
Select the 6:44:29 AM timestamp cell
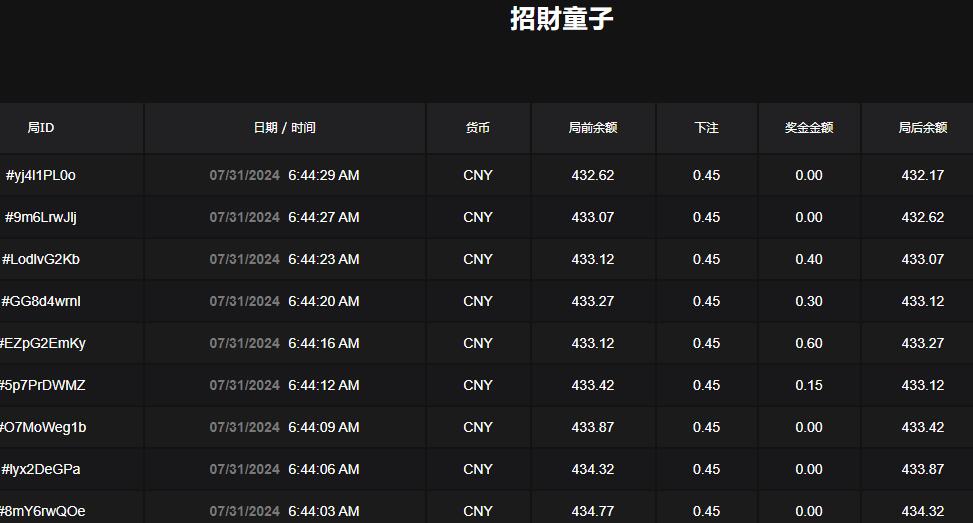click(x=323, y=175)
